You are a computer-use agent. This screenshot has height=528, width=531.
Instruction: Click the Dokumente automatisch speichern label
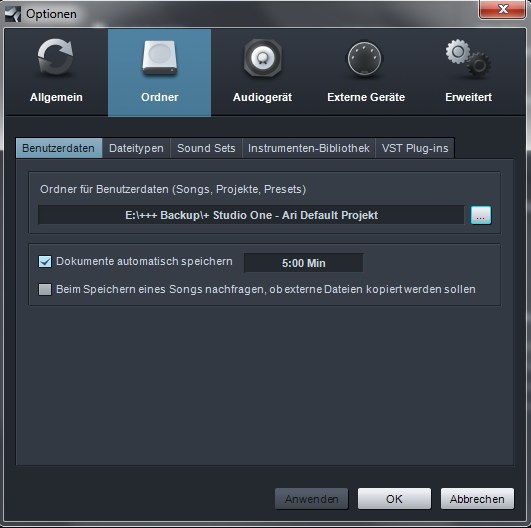click(144, 261)
